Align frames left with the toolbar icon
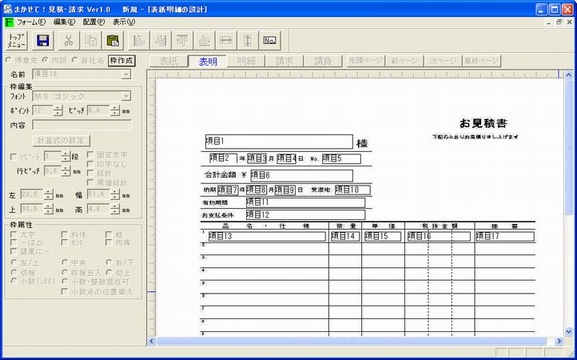 pos(138,40)
